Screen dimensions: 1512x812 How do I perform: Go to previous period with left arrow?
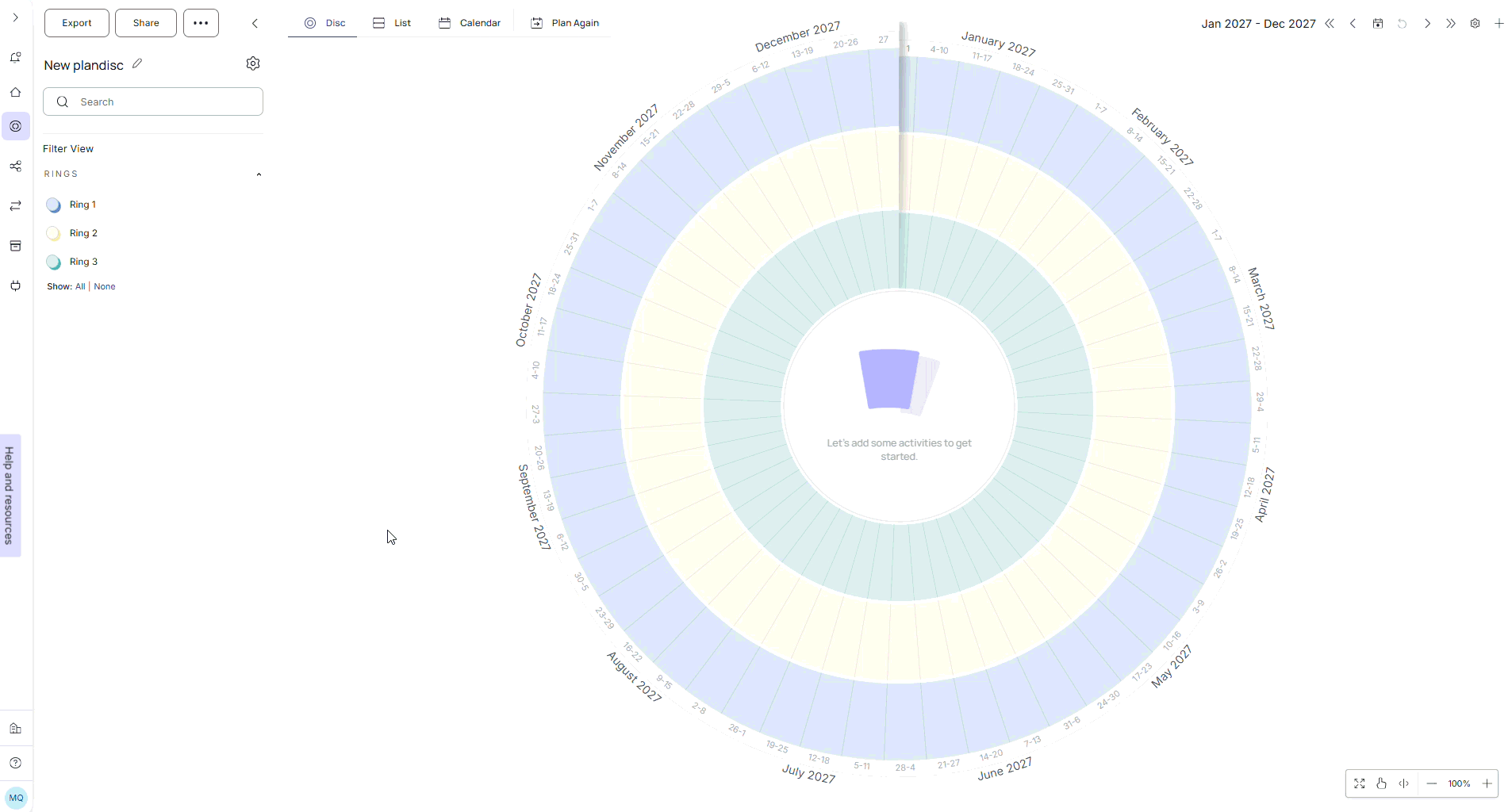pyautogui.click(x=1353, y=24)
